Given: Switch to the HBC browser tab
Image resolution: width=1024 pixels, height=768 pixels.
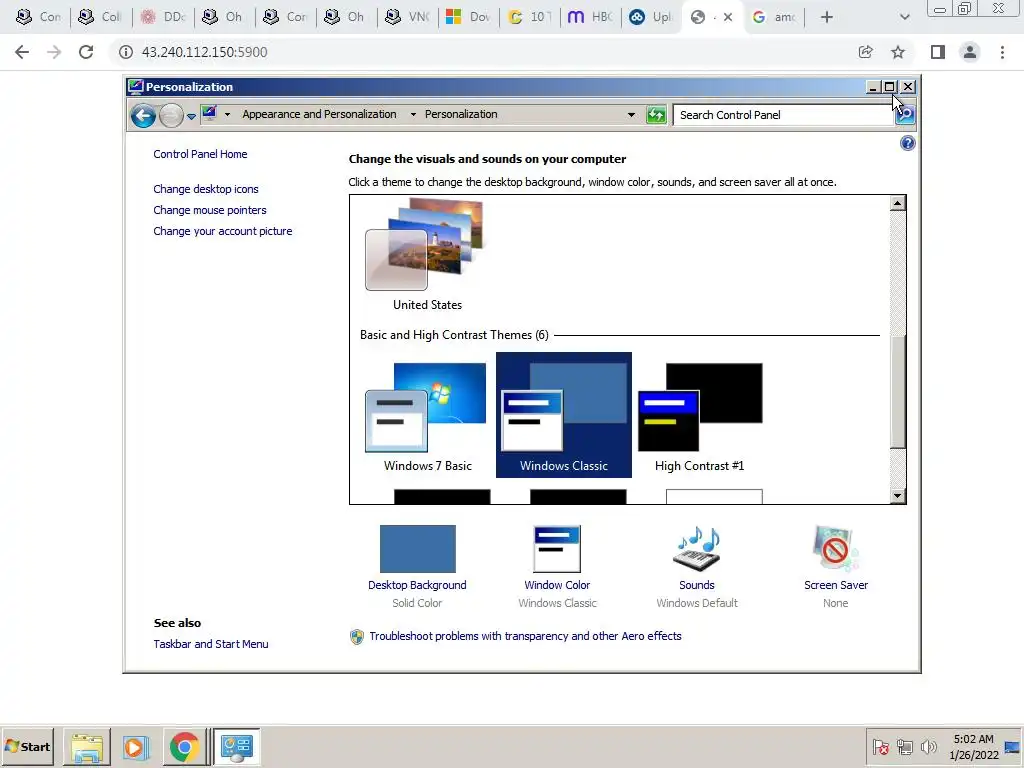Looking at the screenshot, I should (x=590, y=17).
